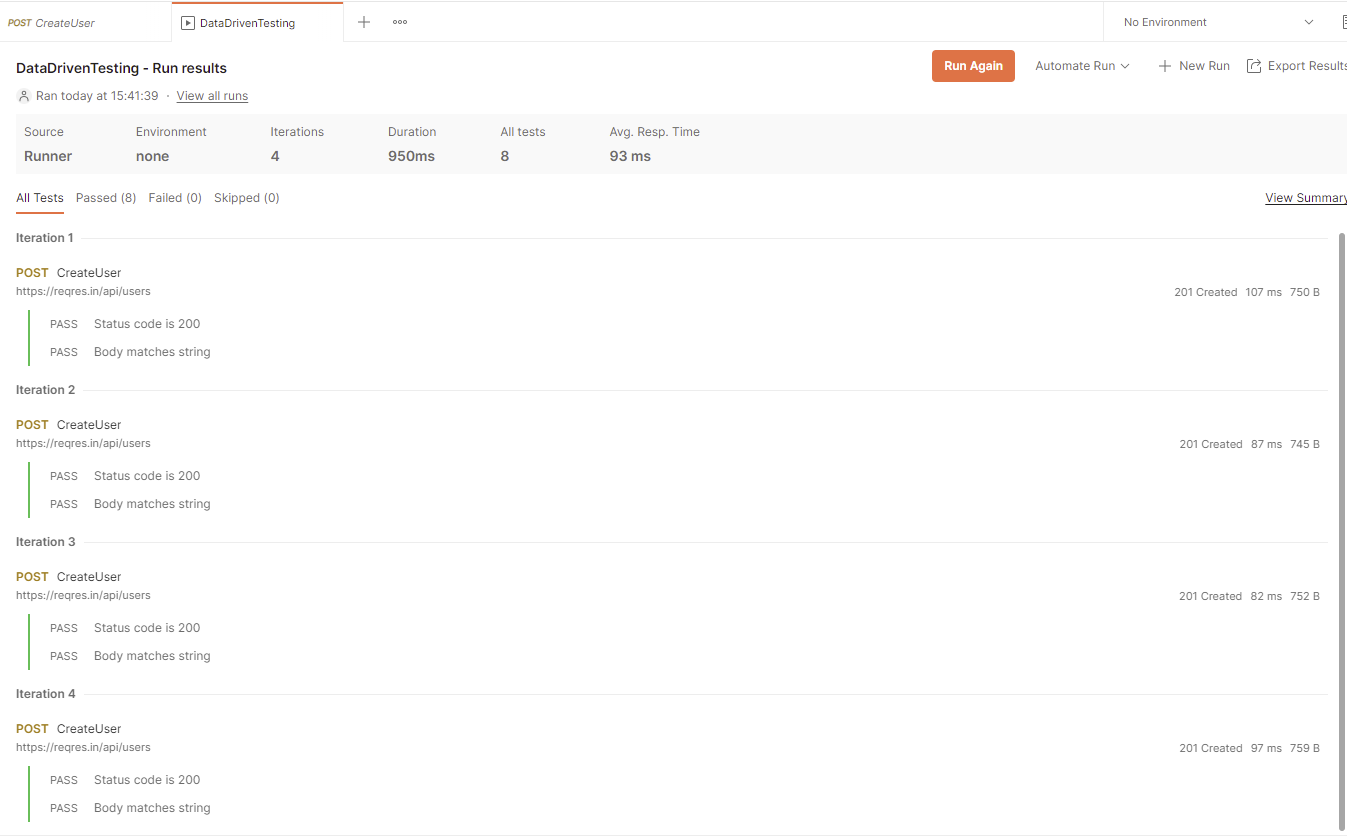Open CreateUser request in Iteration 1
The width and height of the screenshot is (1347, 837).
(x=89, y=273)
